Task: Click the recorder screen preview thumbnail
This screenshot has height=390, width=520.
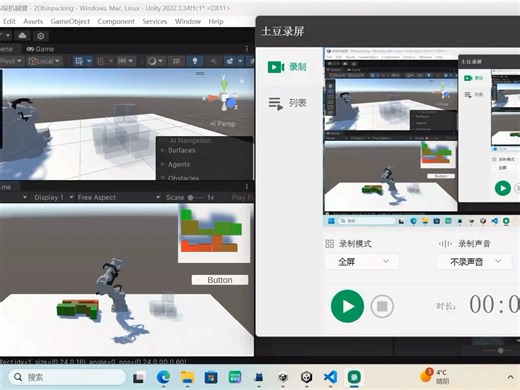Action: (421, 137)
